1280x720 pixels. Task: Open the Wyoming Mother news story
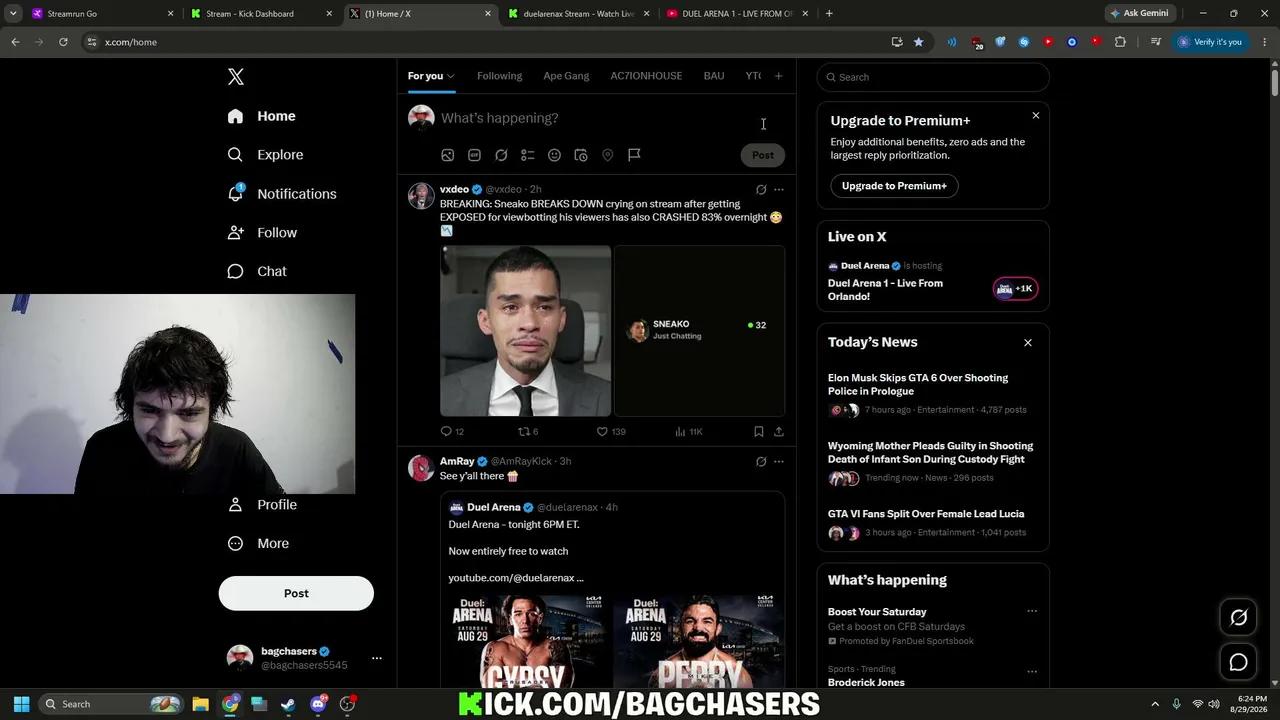(x=930, y=452)
